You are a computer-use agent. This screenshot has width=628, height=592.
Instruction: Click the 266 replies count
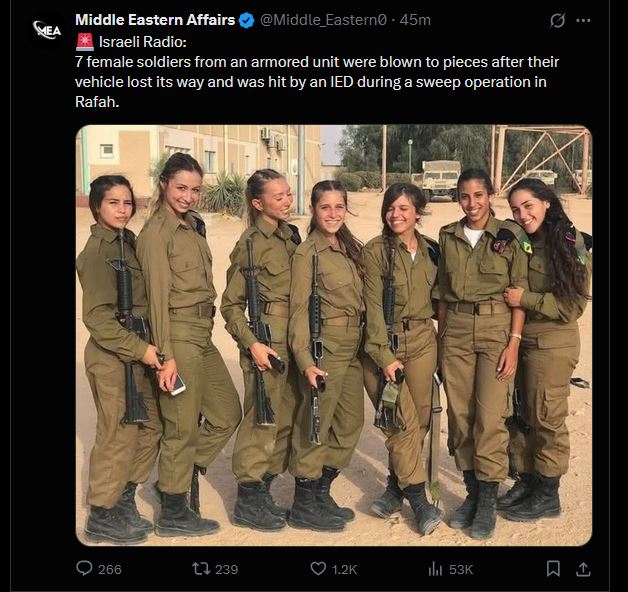pos(110,569)
